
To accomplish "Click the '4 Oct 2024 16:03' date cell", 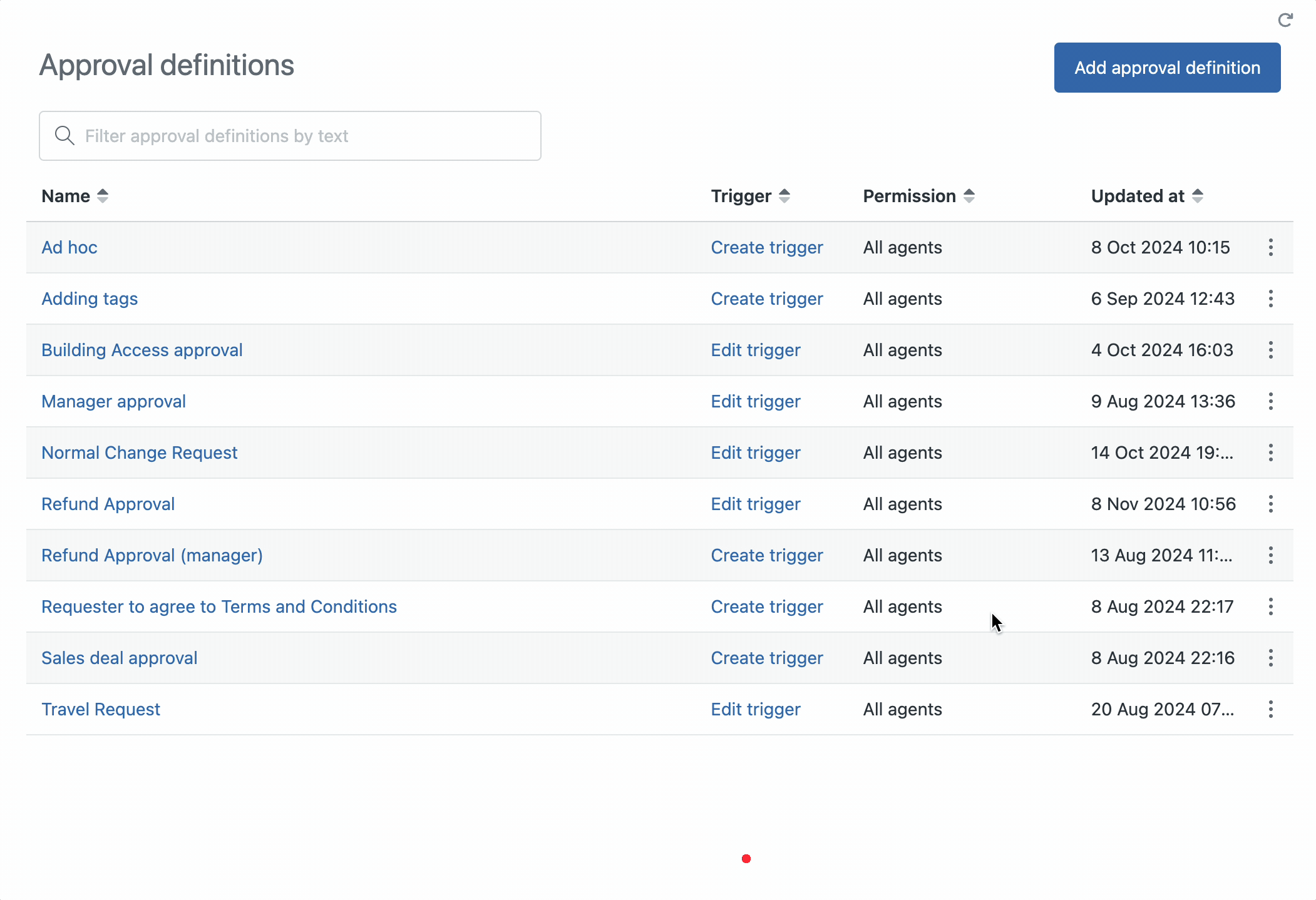I will click(1162, 350).
